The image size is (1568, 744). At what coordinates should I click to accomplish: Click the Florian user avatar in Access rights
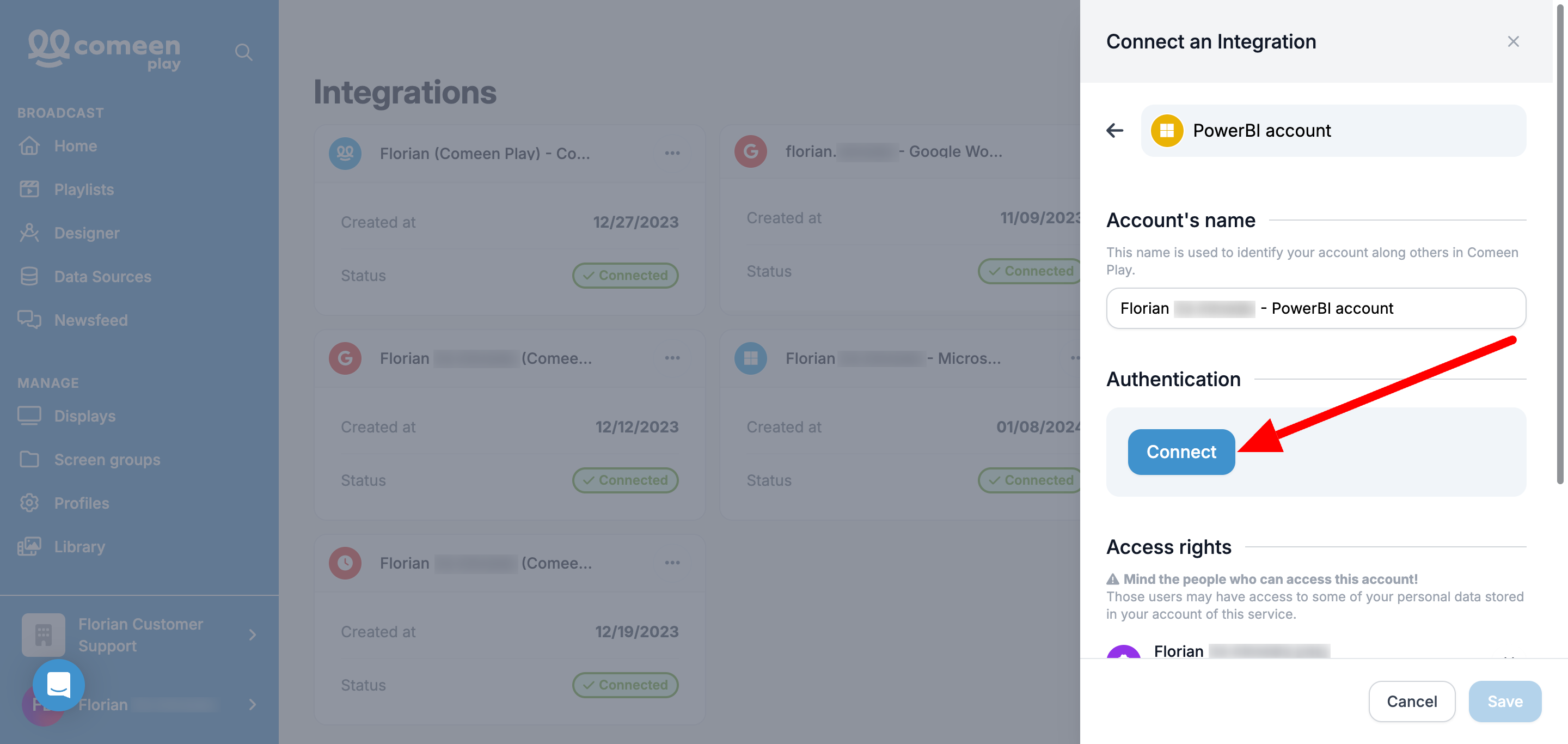(x=1123, y=651)
